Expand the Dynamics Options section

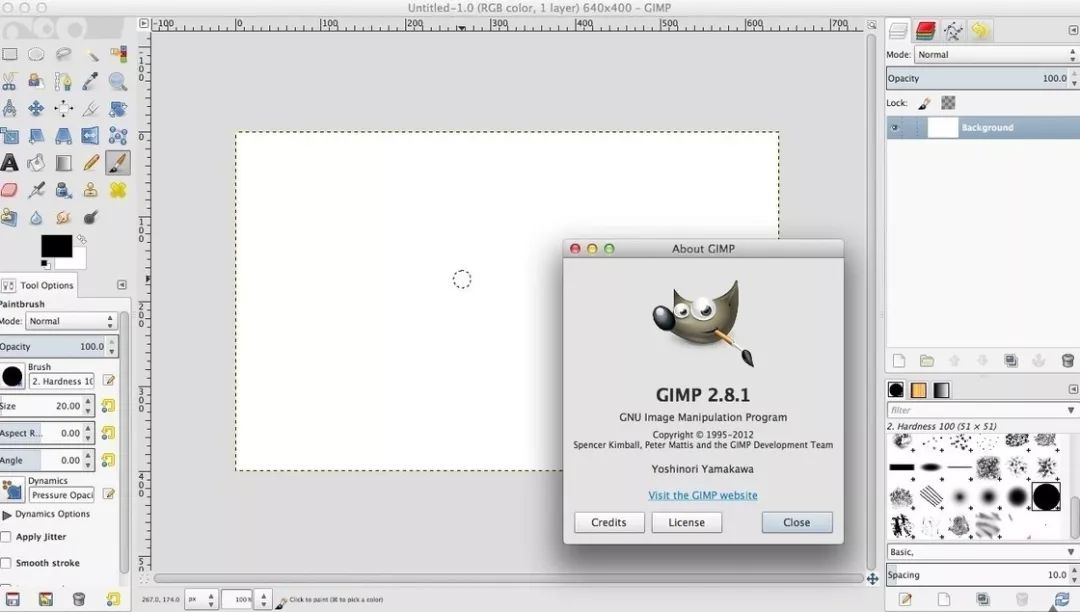tap(7, 514)
